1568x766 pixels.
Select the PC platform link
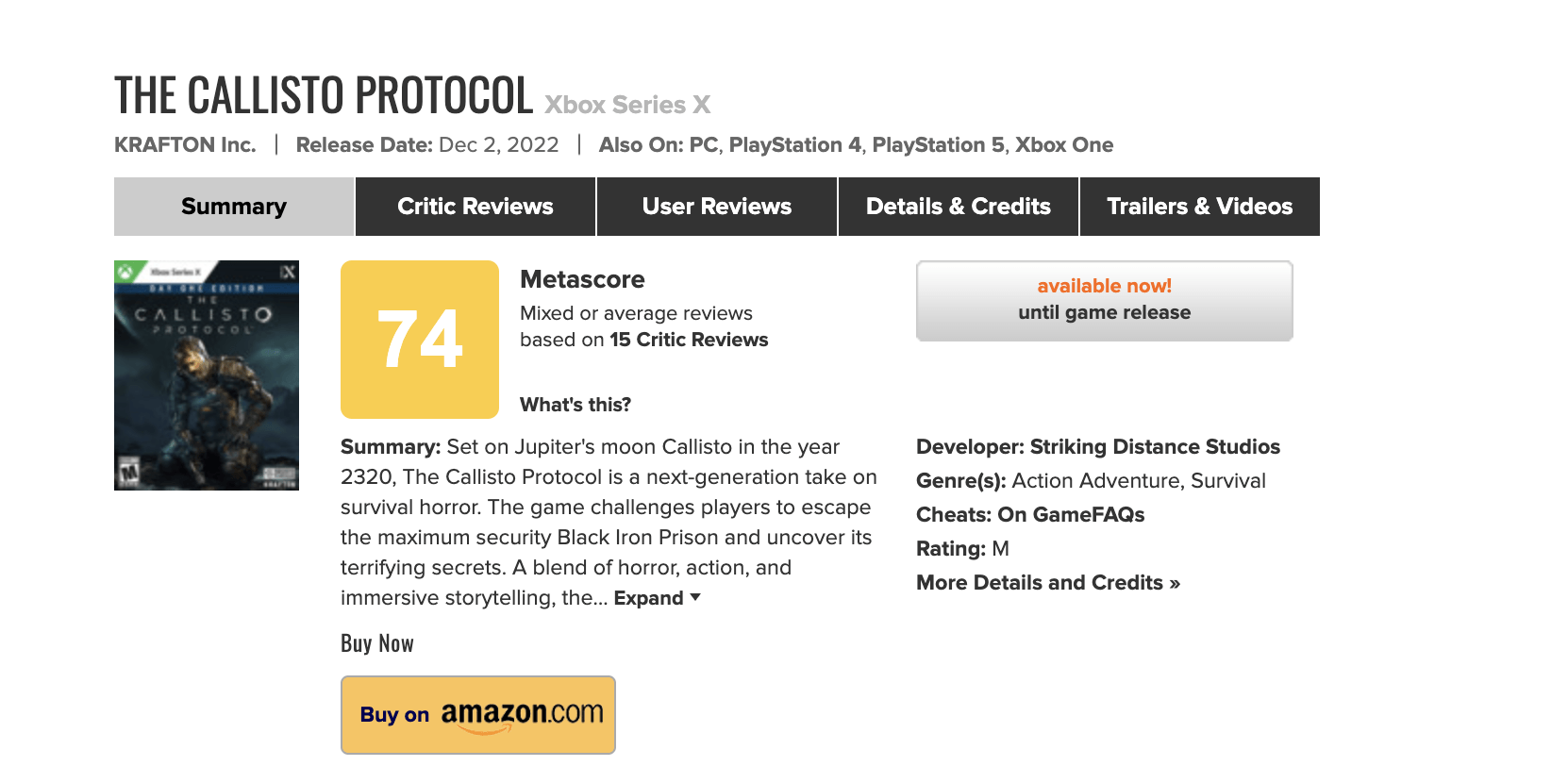tap(703, 145)
